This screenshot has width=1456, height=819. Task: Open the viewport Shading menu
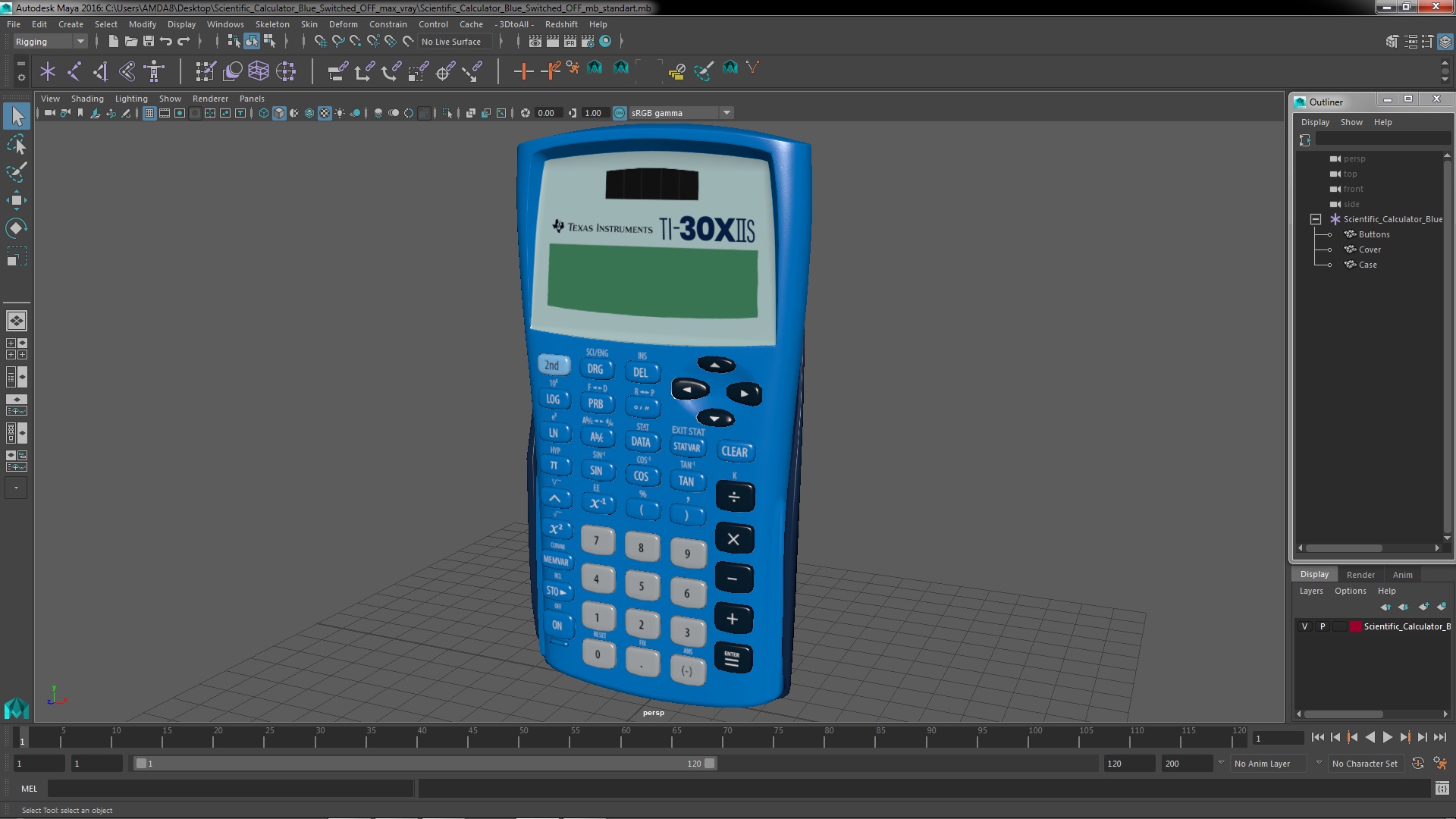click(x=87, y=99)
